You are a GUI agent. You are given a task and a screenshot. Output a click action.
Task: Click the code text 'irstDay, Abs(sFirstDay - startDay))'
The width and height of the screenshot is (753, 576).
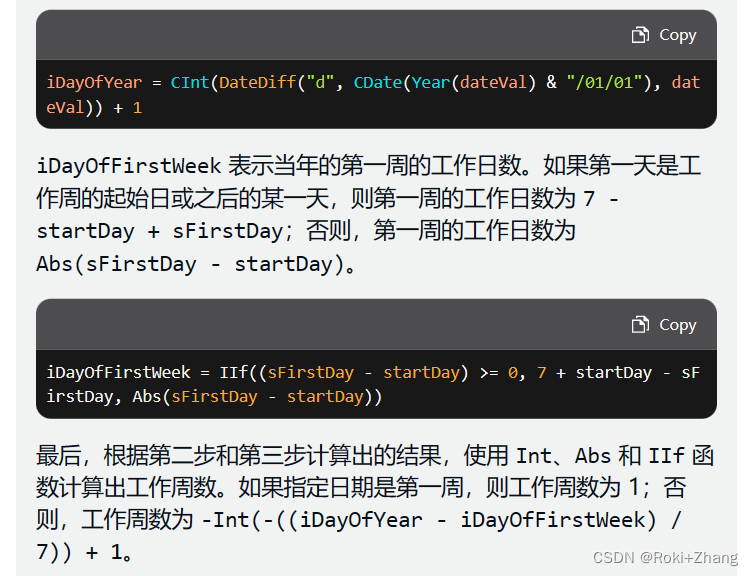[214, 397]
